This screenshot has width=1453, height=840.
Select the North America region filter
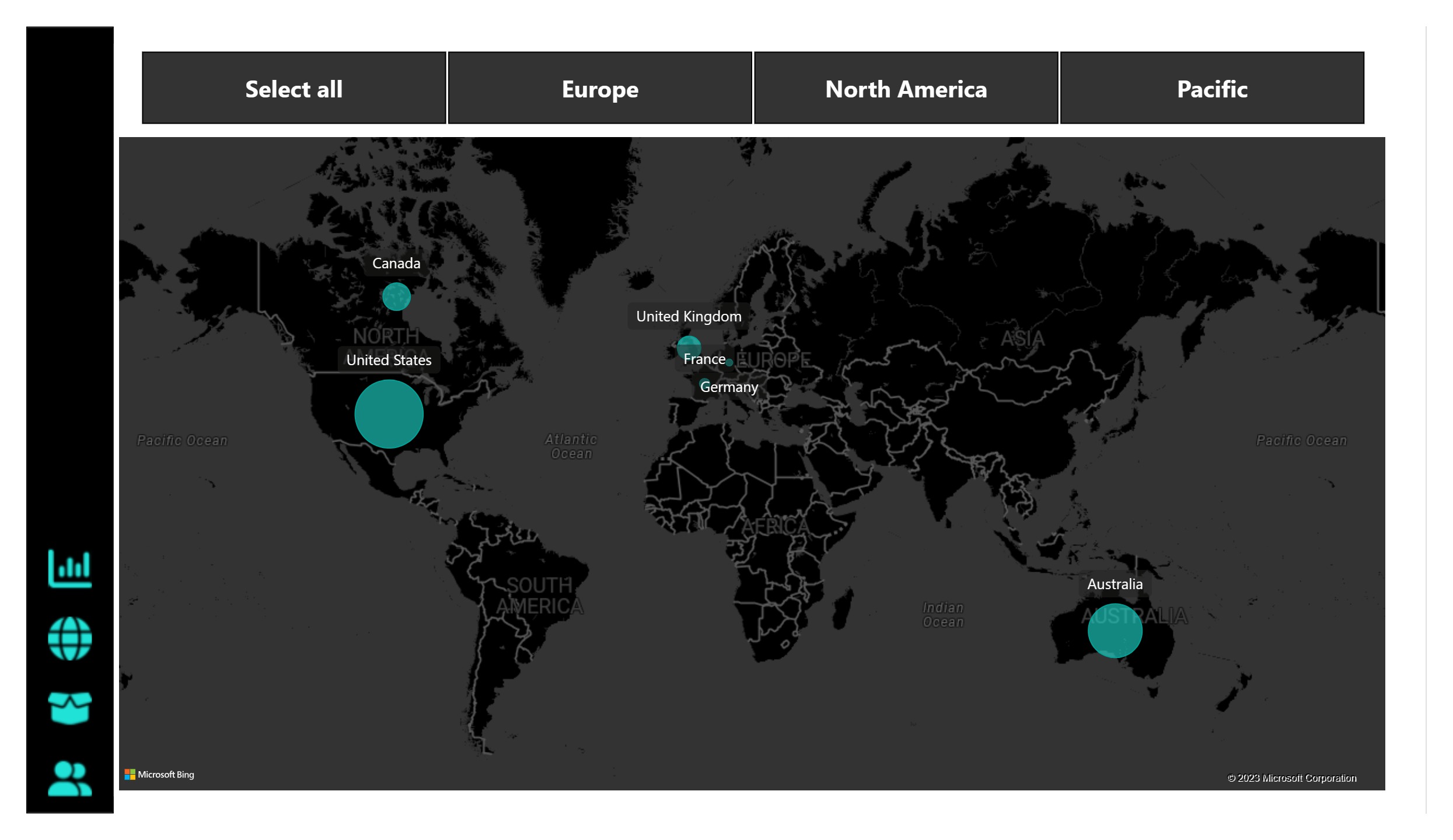[x=906, y=89]
